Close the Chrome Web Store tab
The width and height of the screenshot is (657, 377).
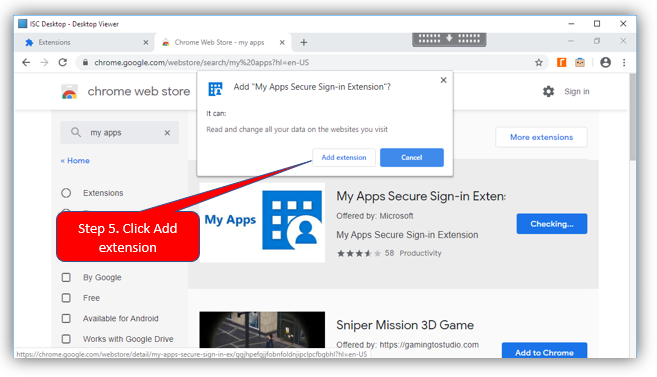[282, 42]
